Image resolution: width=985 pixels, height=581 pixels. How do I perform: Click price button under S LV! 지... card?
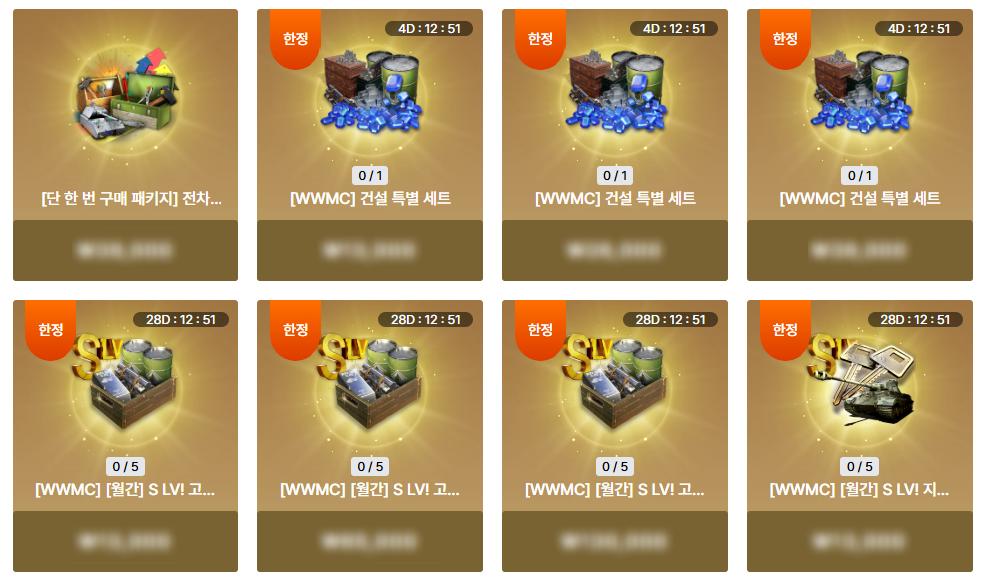tap(860, 541)
